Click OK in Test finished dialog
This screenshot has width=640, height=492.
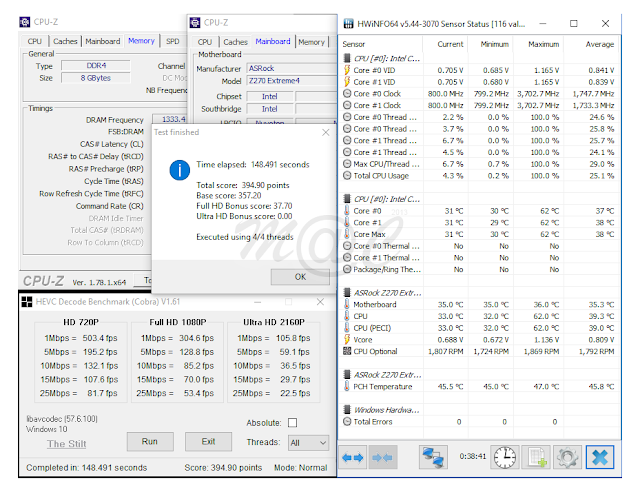pos(300,277)
